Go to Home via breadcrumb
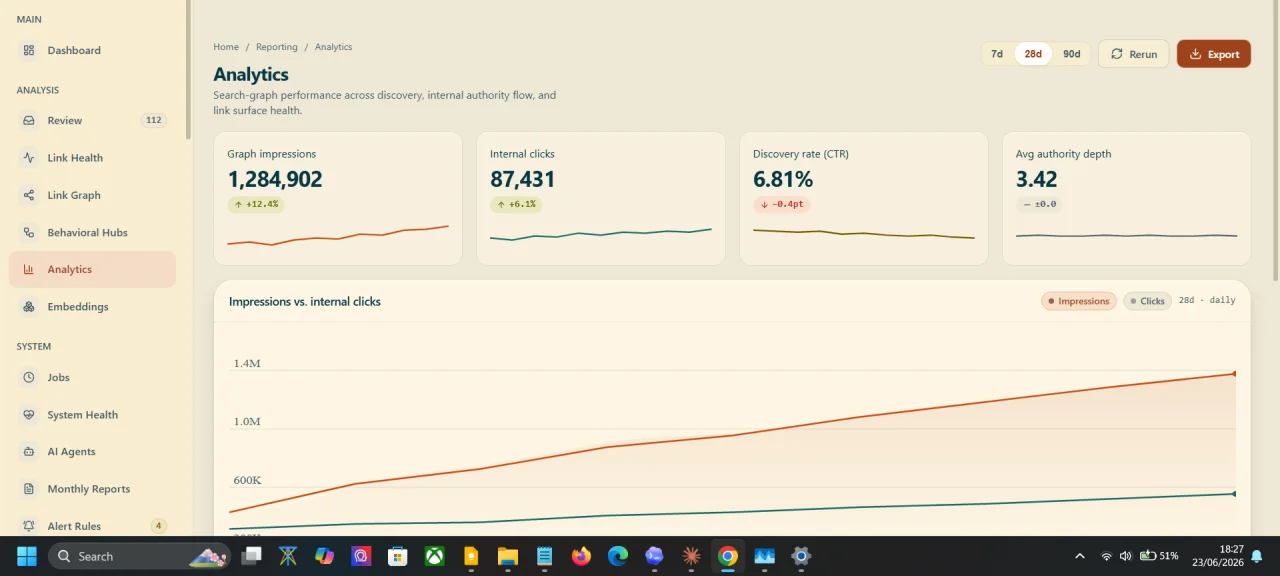 (x=226, y=47)
